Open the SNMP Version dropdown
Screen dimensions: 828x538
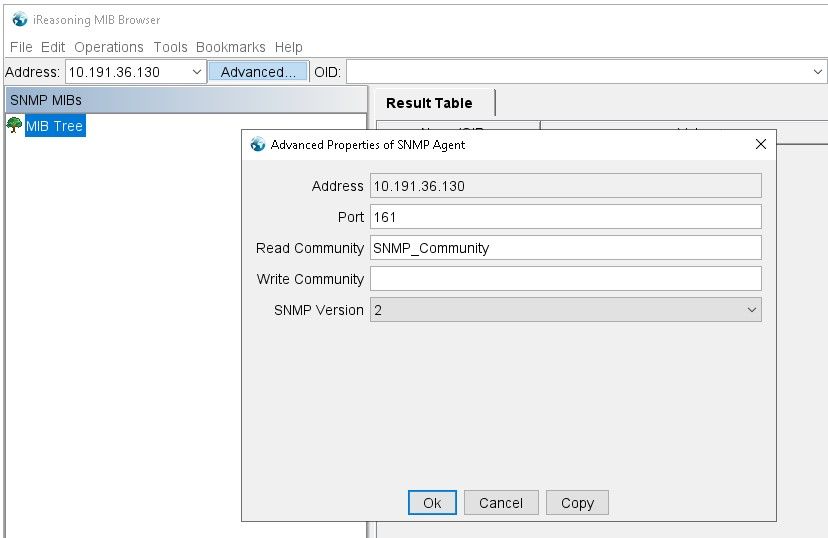566,310
